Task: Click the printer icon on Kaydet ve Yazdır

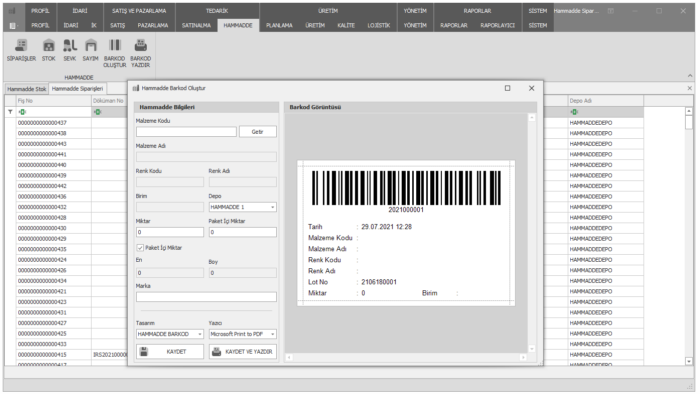Action: [217, 352]
